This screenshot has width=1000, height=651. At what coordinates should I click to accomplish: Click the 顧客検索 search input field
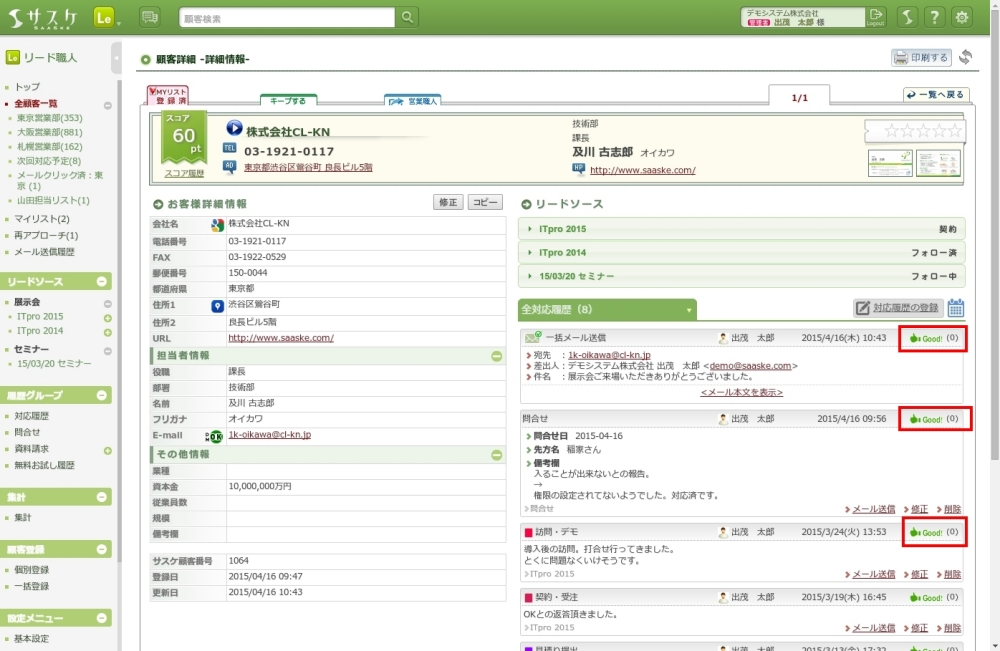287,18
